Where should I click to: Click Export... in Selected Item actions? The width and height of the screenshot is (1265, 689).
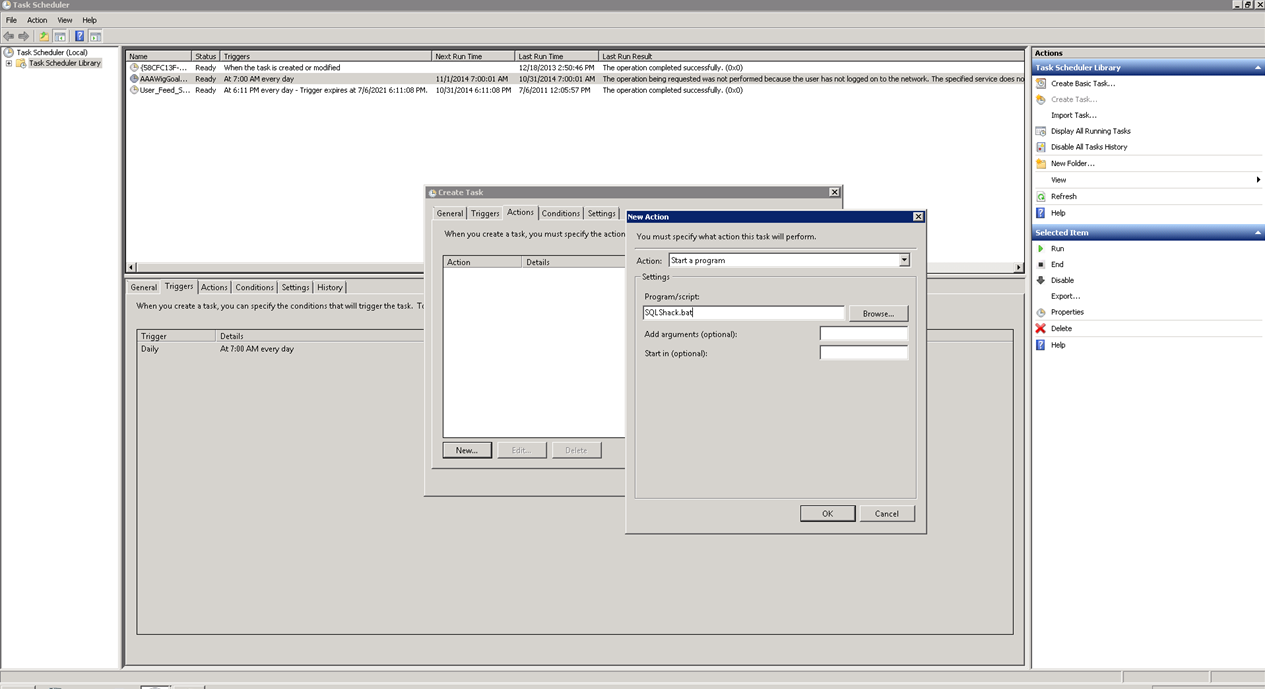click(x=1065, y=296)
